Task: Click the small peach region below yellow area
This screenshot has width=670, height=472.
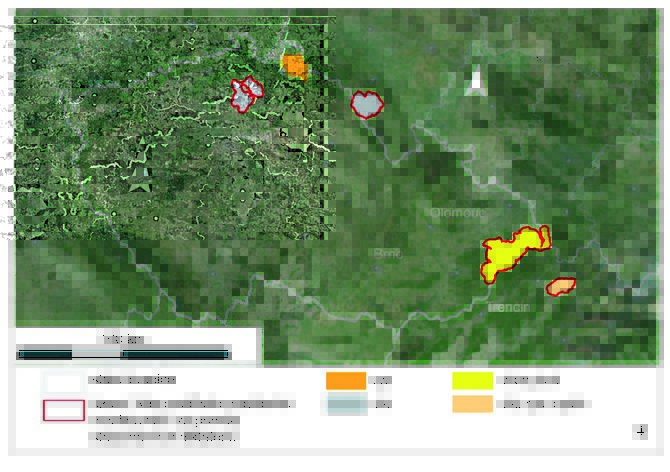Action: point(560,287)
